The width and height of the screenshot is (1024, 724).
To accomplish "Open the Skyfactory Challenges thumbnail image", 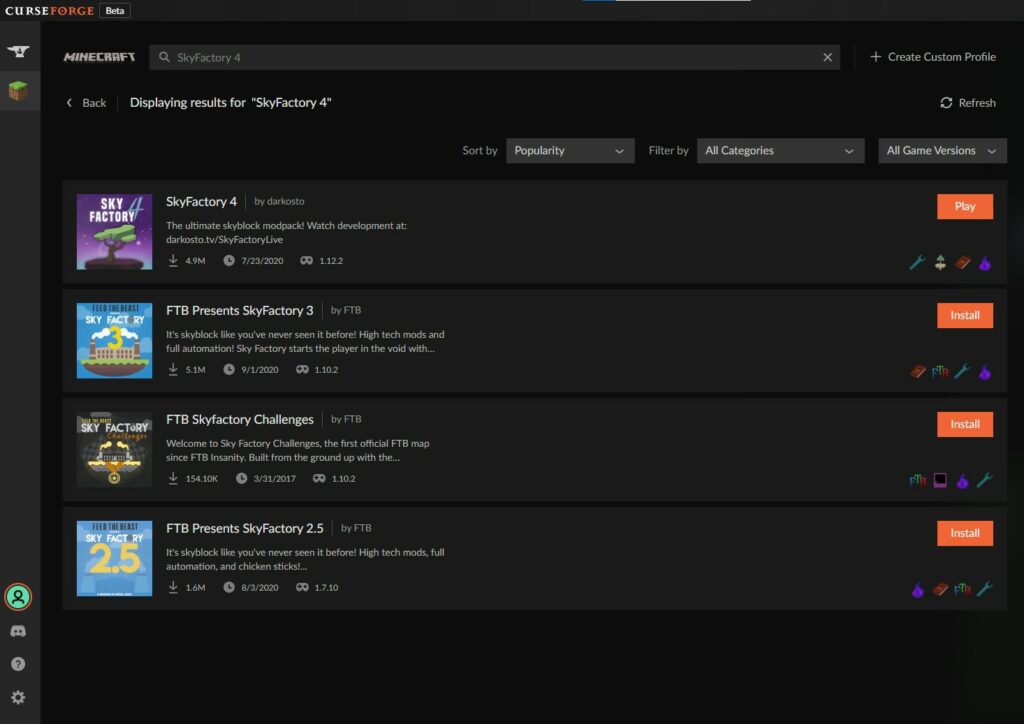I will [114, 450].
